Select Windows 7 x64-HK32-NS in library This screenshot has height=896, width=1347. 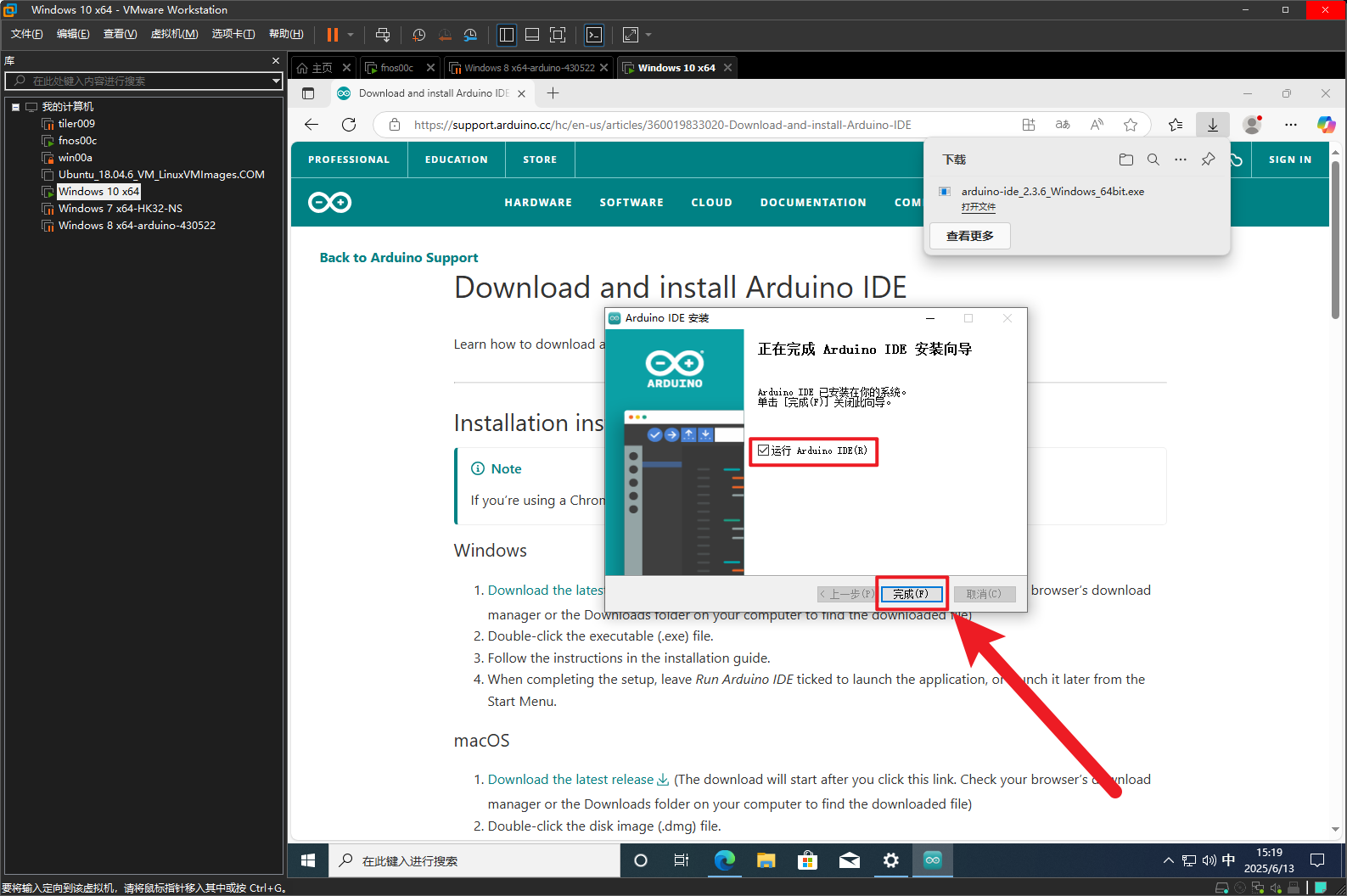coord(121,209)
